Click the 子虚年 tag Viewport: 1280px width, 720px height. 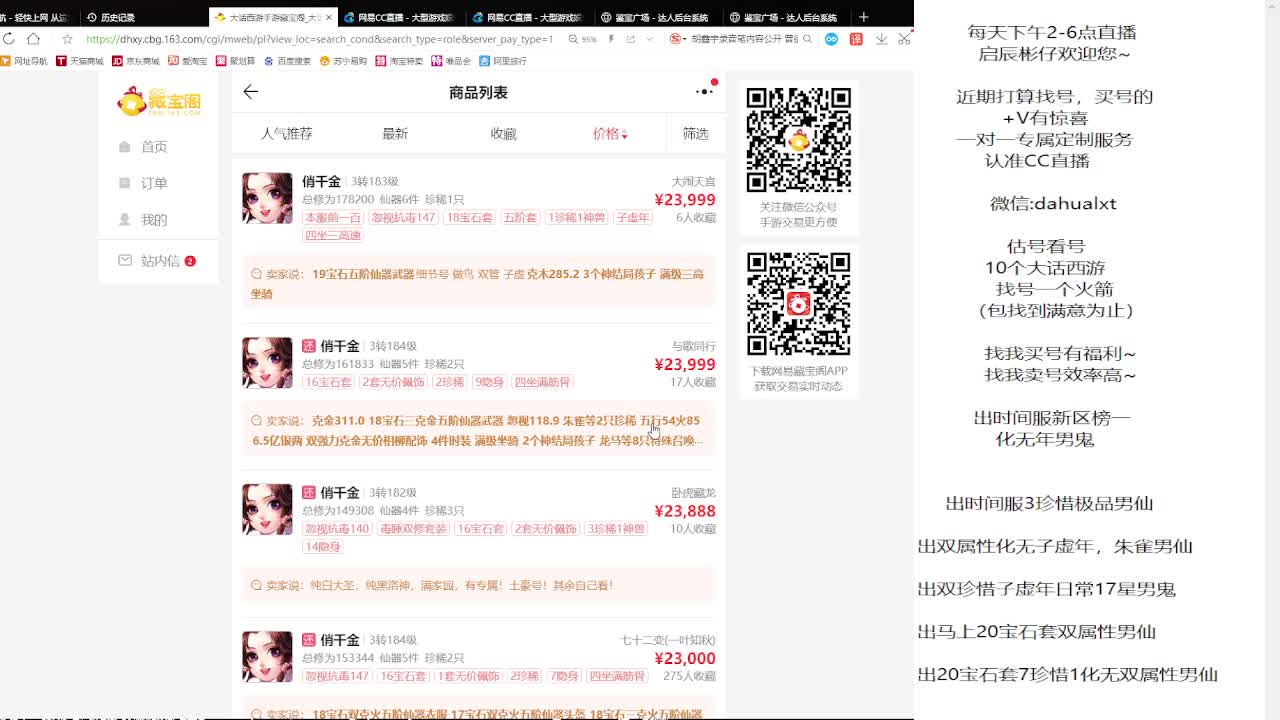633,217
